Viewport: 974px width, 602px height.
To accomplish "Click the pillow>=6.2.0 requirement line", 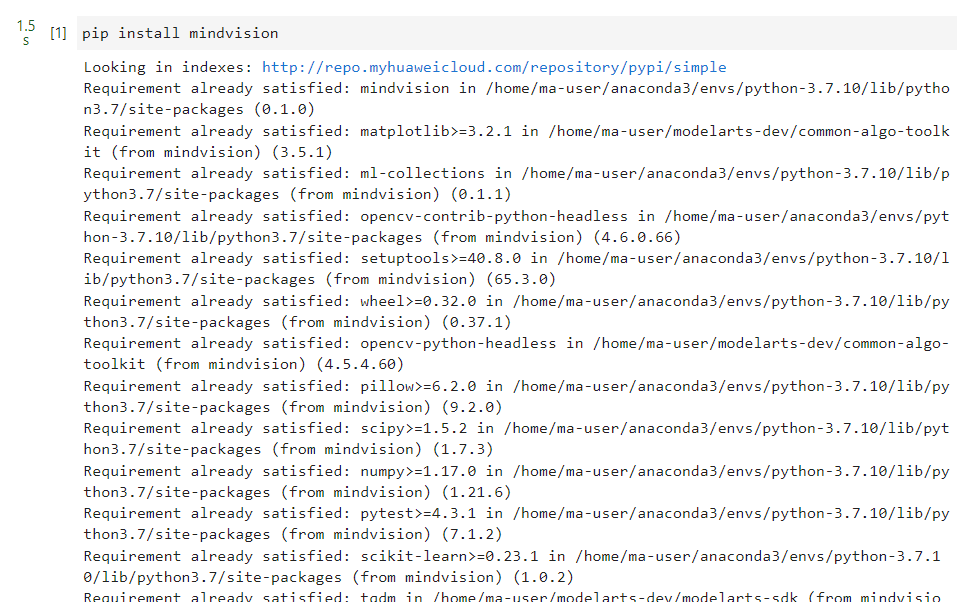I will pos(517,397).
